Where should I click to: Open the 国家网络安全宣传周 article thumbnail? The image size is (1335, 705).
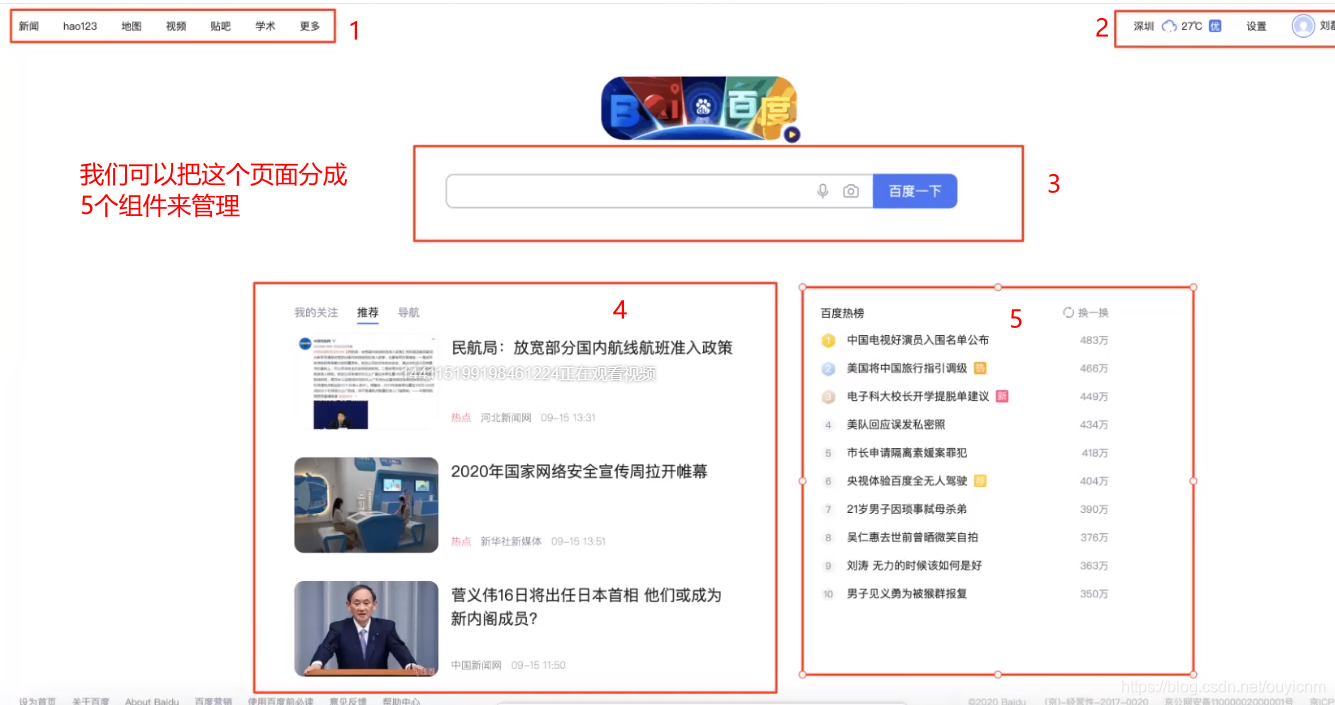click(x=366, y=505)
